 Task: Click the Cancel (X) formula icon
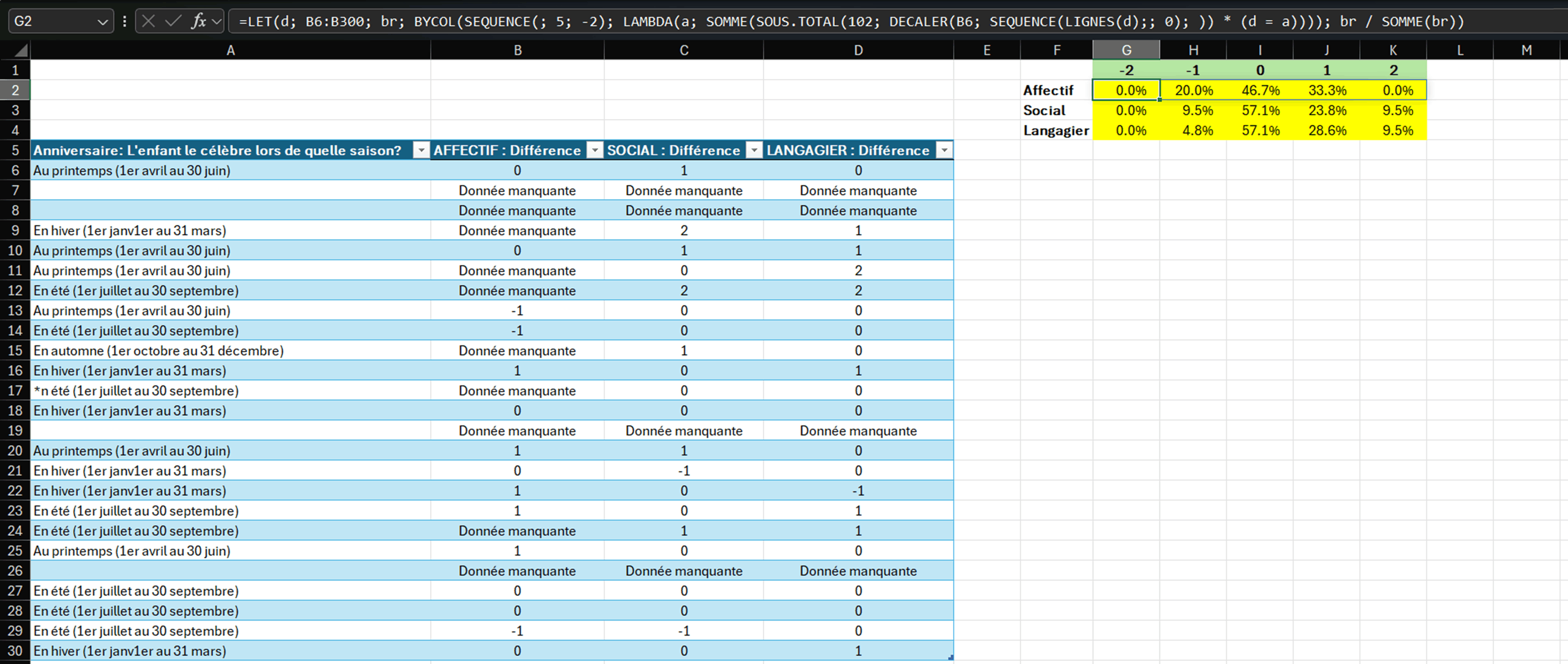coord(148,21)
